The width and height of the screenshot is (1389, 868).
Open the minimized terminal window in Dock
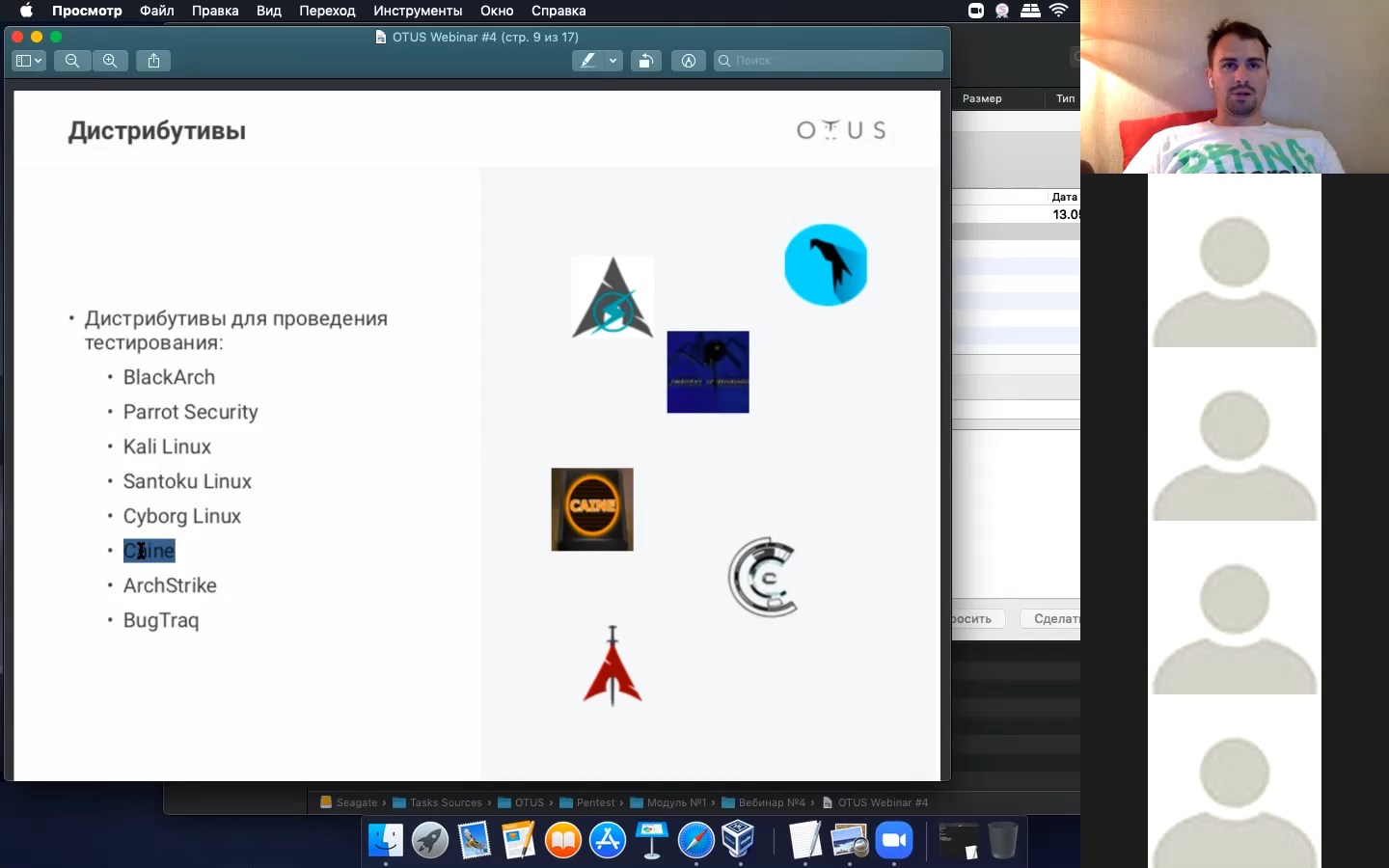[x=959, y=840]
